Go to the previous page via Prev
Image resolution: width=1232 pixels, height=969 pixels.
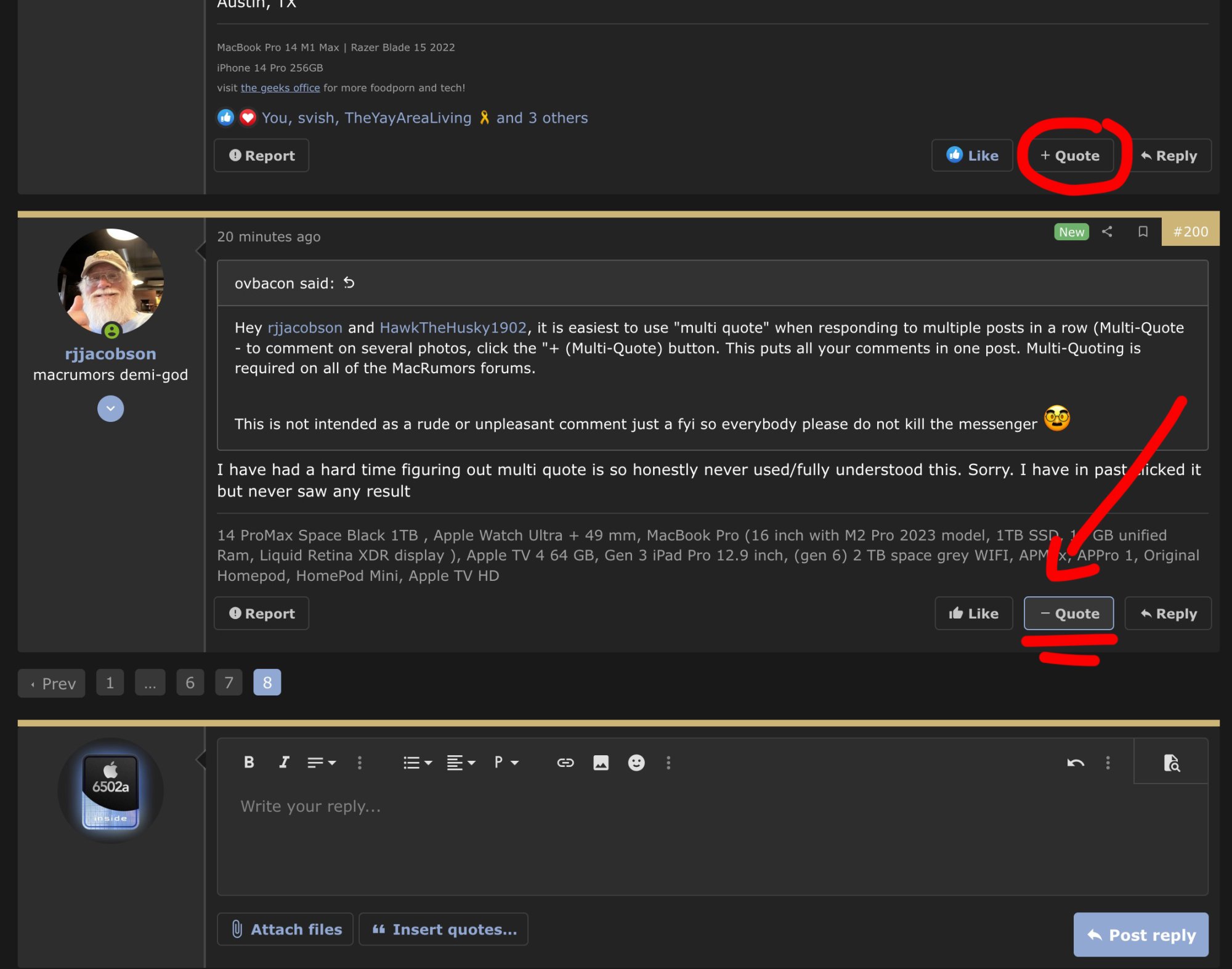(52, 683)
